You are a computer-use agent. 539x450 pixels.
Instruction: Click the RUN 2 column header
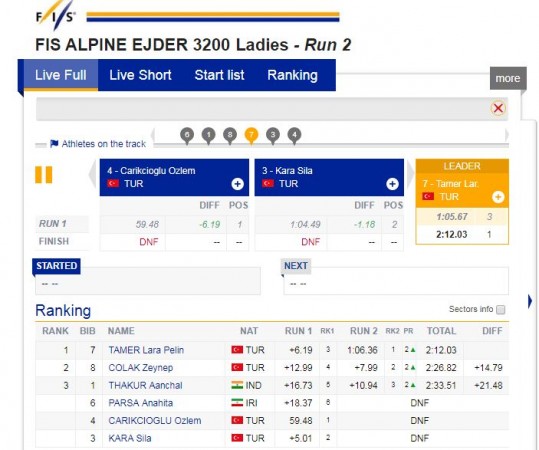[x=364, y=331]
